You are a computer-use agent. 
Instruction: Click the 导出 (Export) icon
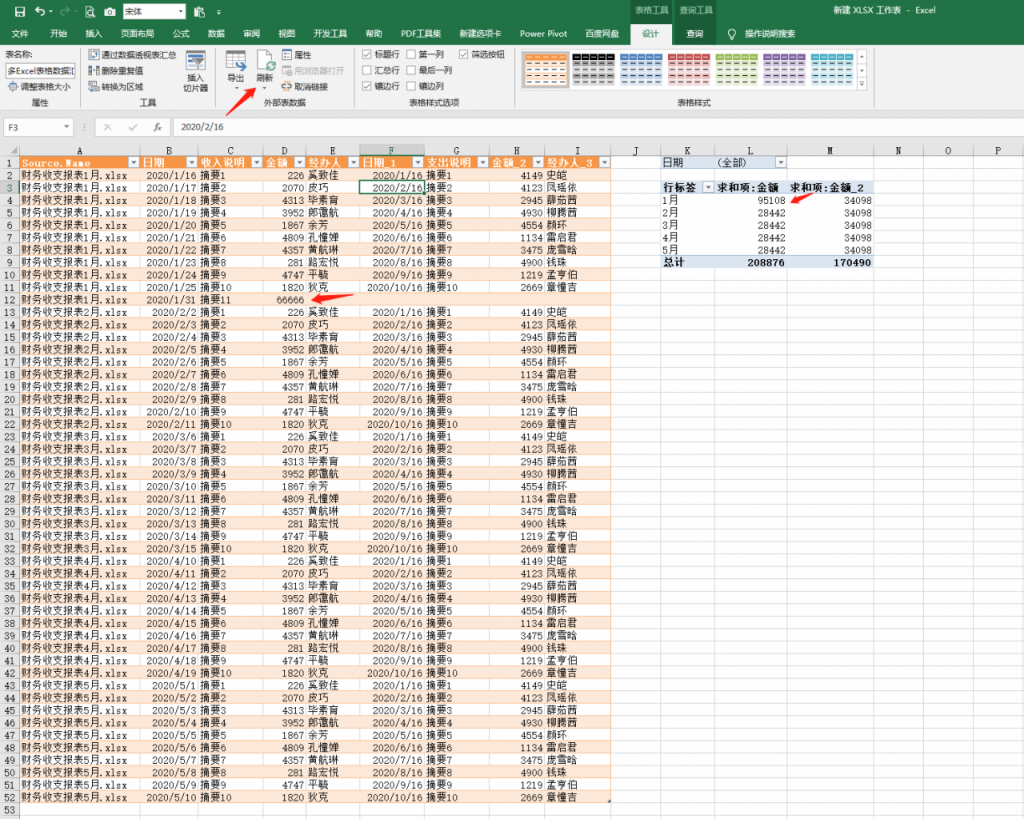click(236, 63)
